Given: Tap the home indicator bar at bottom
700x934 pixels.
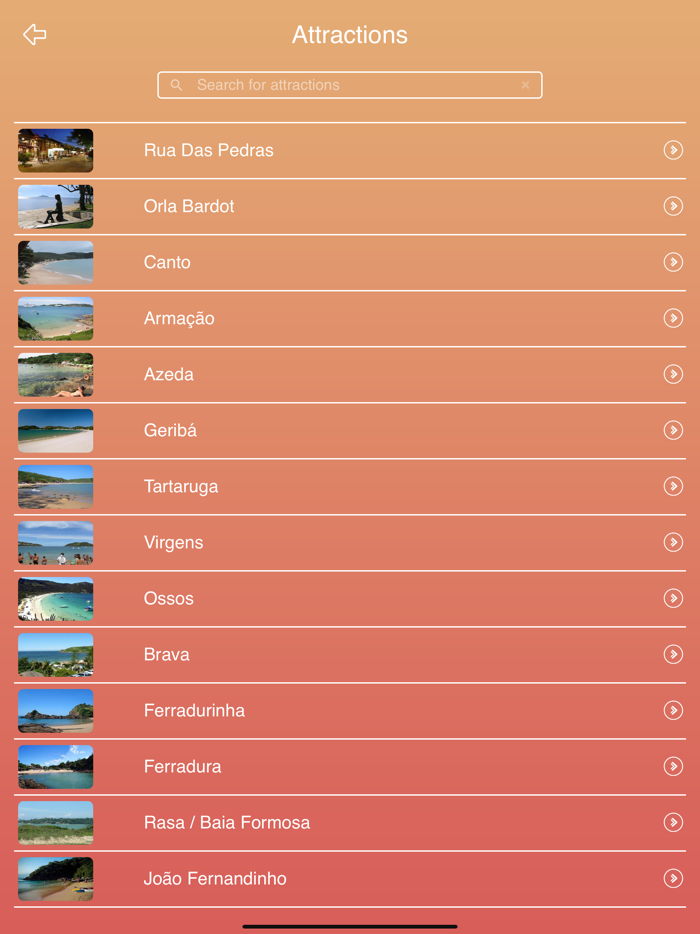Looking at the screenshot, I should [350, 926].
